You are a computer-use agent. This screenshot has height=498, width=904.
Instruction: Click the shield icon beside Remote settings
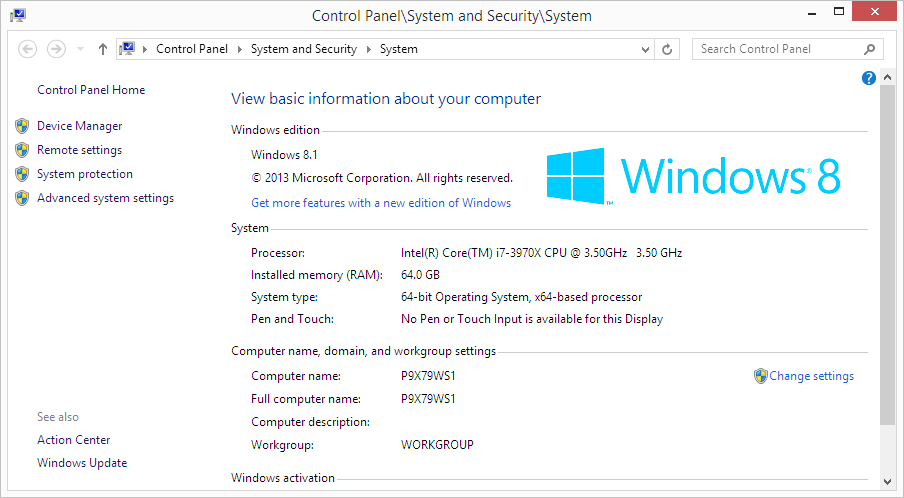coord(22,150)
